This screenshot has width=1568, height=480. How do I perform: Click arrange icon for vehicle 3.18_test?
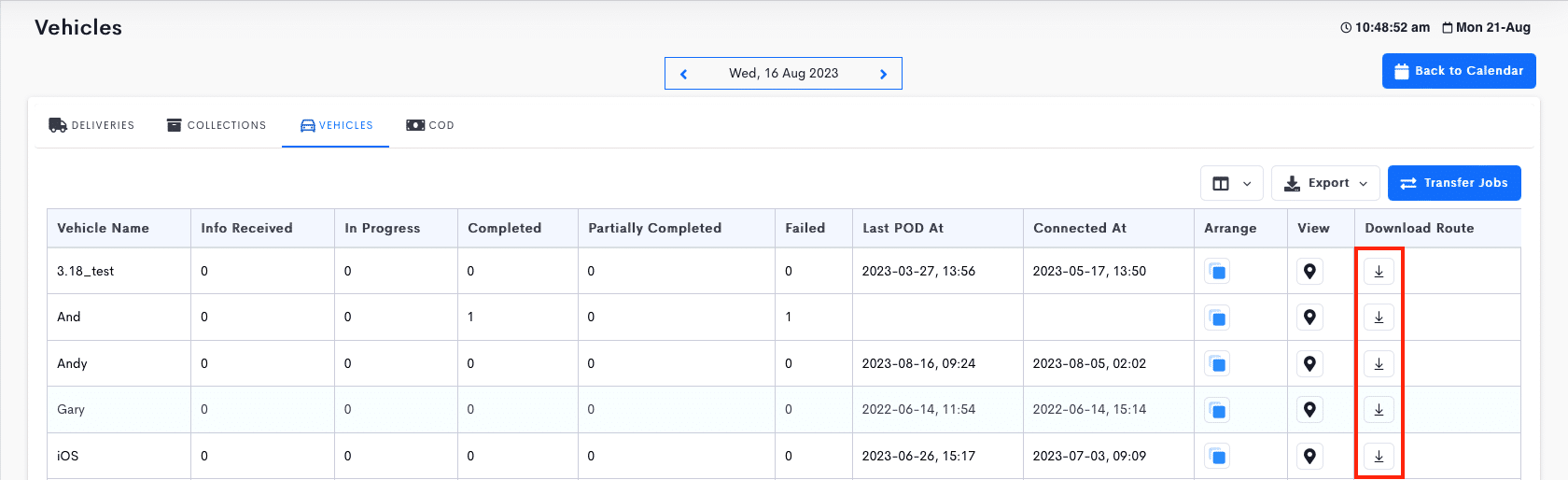coord(1217,272)
